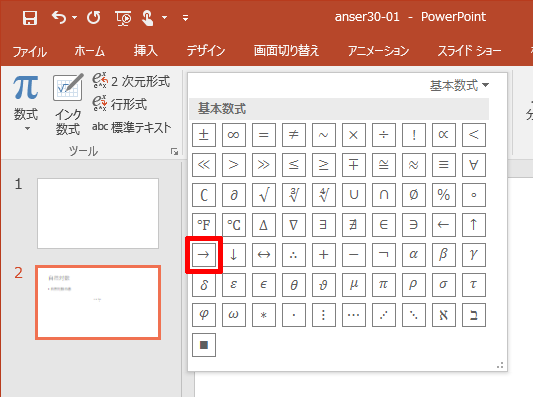Insert the mu μ symbol
Viewport: 533px width, 397px height.
click(x=354, y=285)
